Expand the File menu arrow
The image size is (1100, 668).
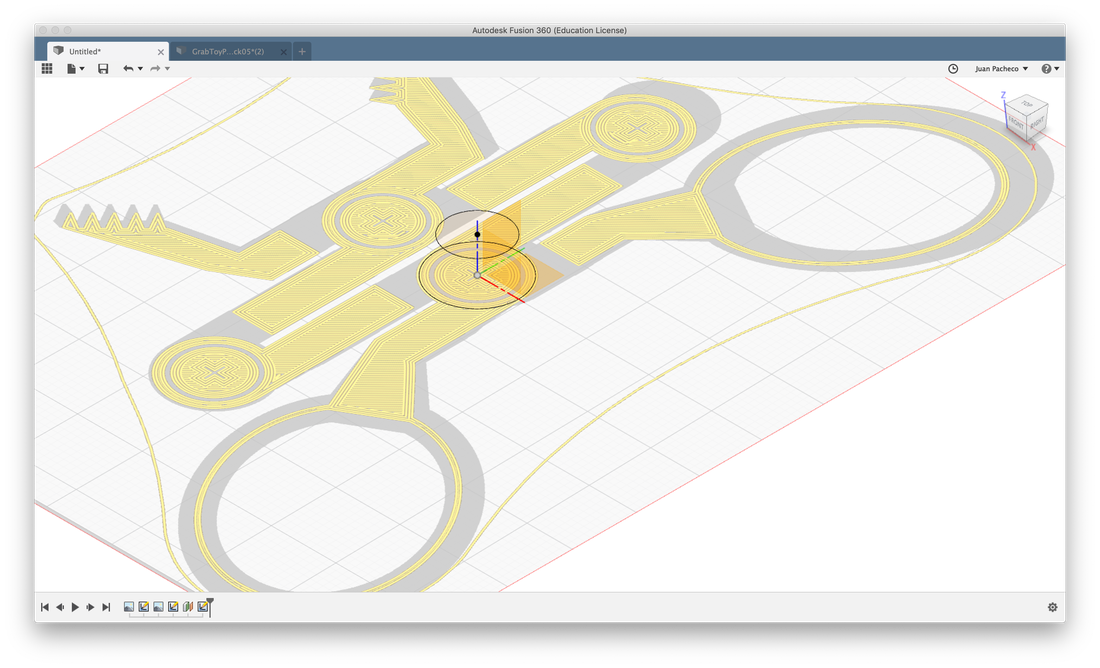pos(82,69)
